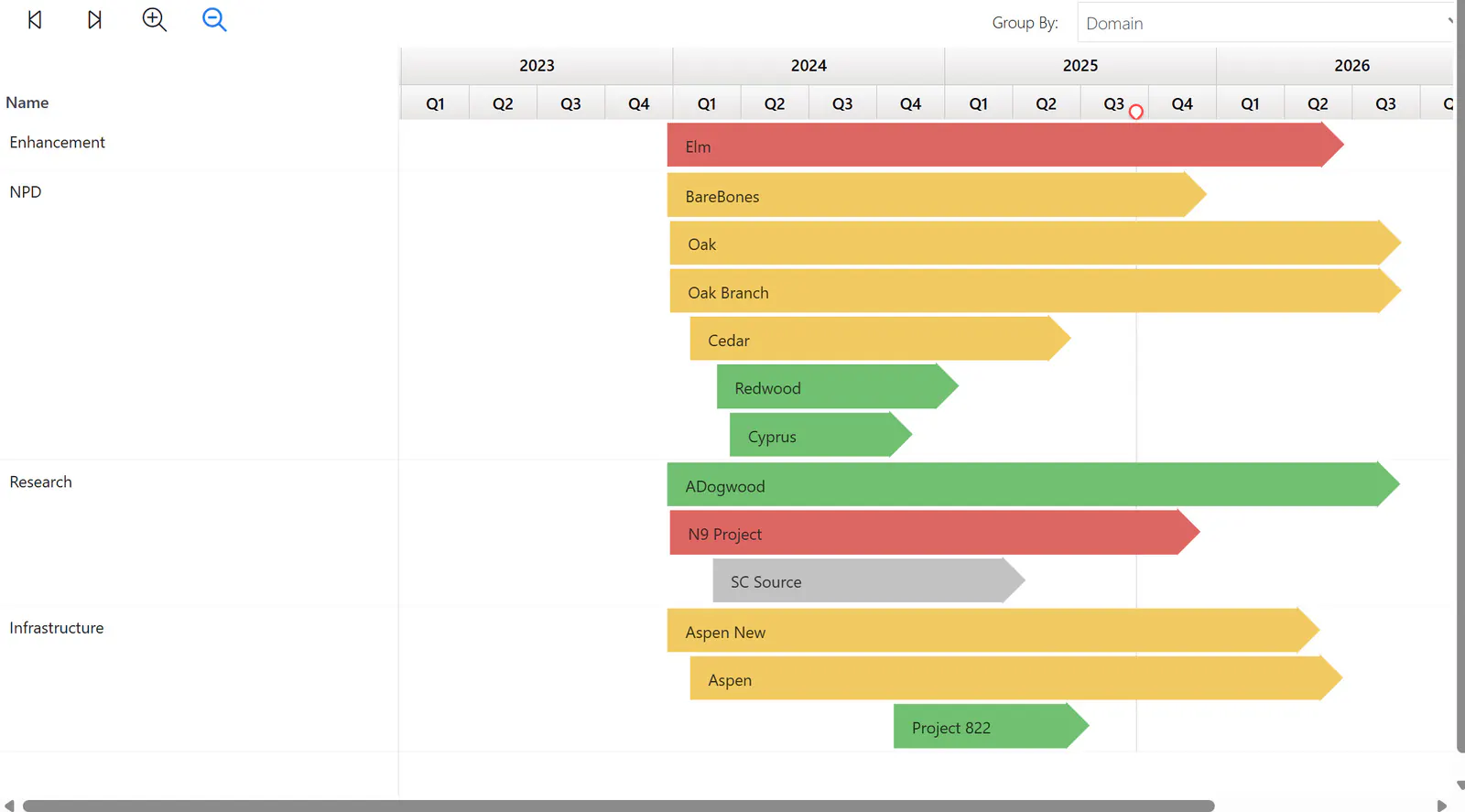Open the Group By Domain dropdown
The height and width of the screenshot is (812, 1465).
[1265, 23]
